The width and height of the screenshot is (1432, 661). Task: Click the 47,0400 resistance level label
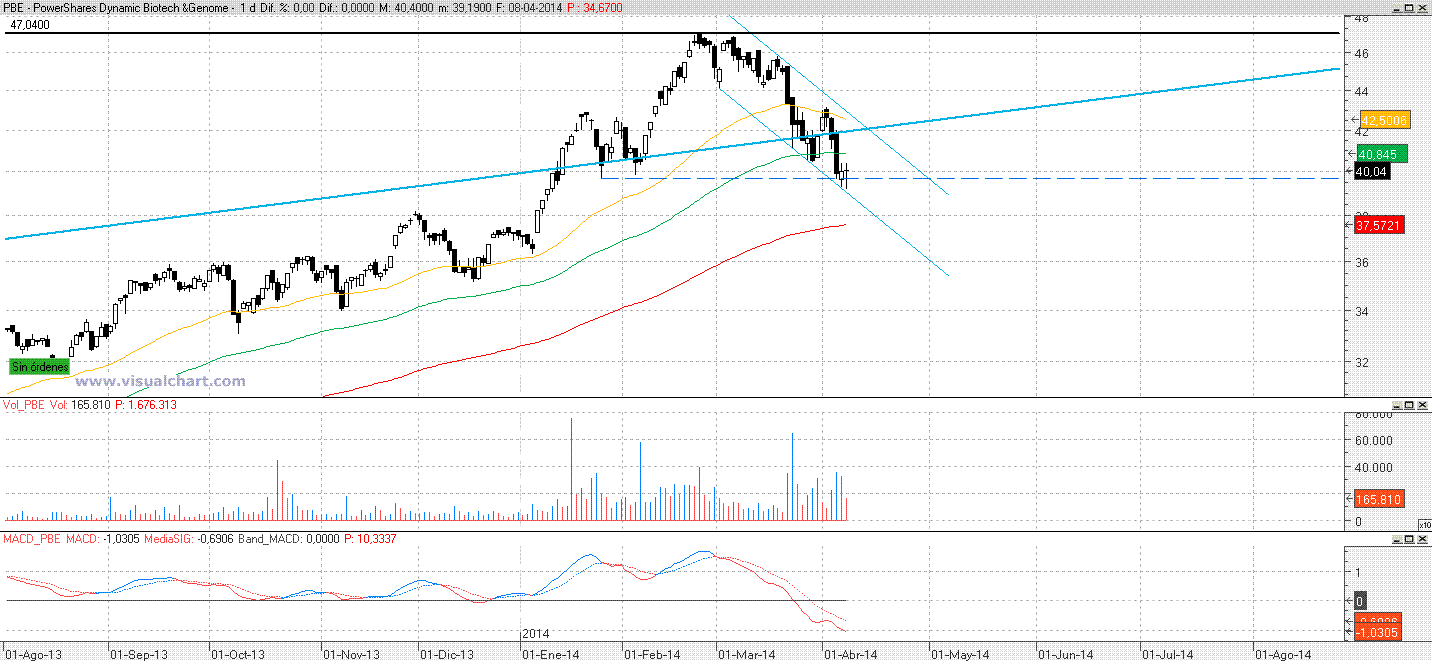(x=28, y=24)
